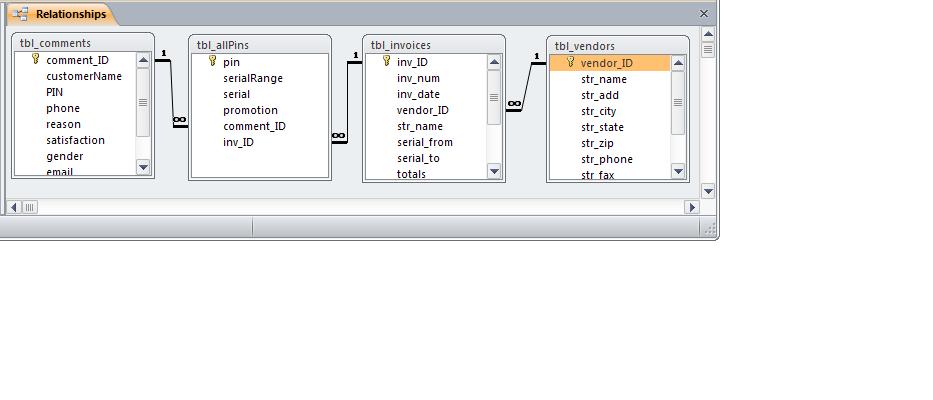The width and height of the screenshot is (933, 400).
Task: Select the str_name field in tbl_vendors
Action: point(604,79)
